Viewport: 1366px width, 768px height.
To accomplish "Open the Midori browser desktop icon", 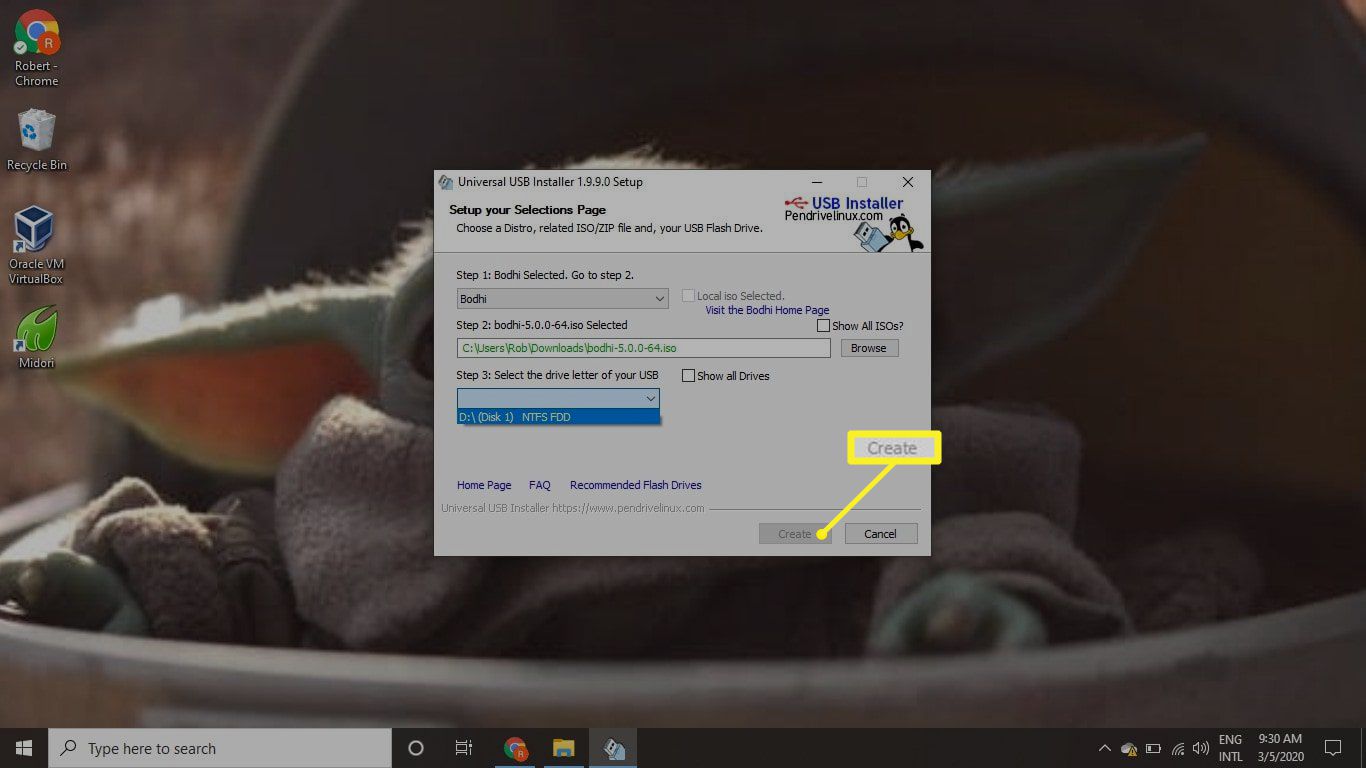I will click(36, 337).
